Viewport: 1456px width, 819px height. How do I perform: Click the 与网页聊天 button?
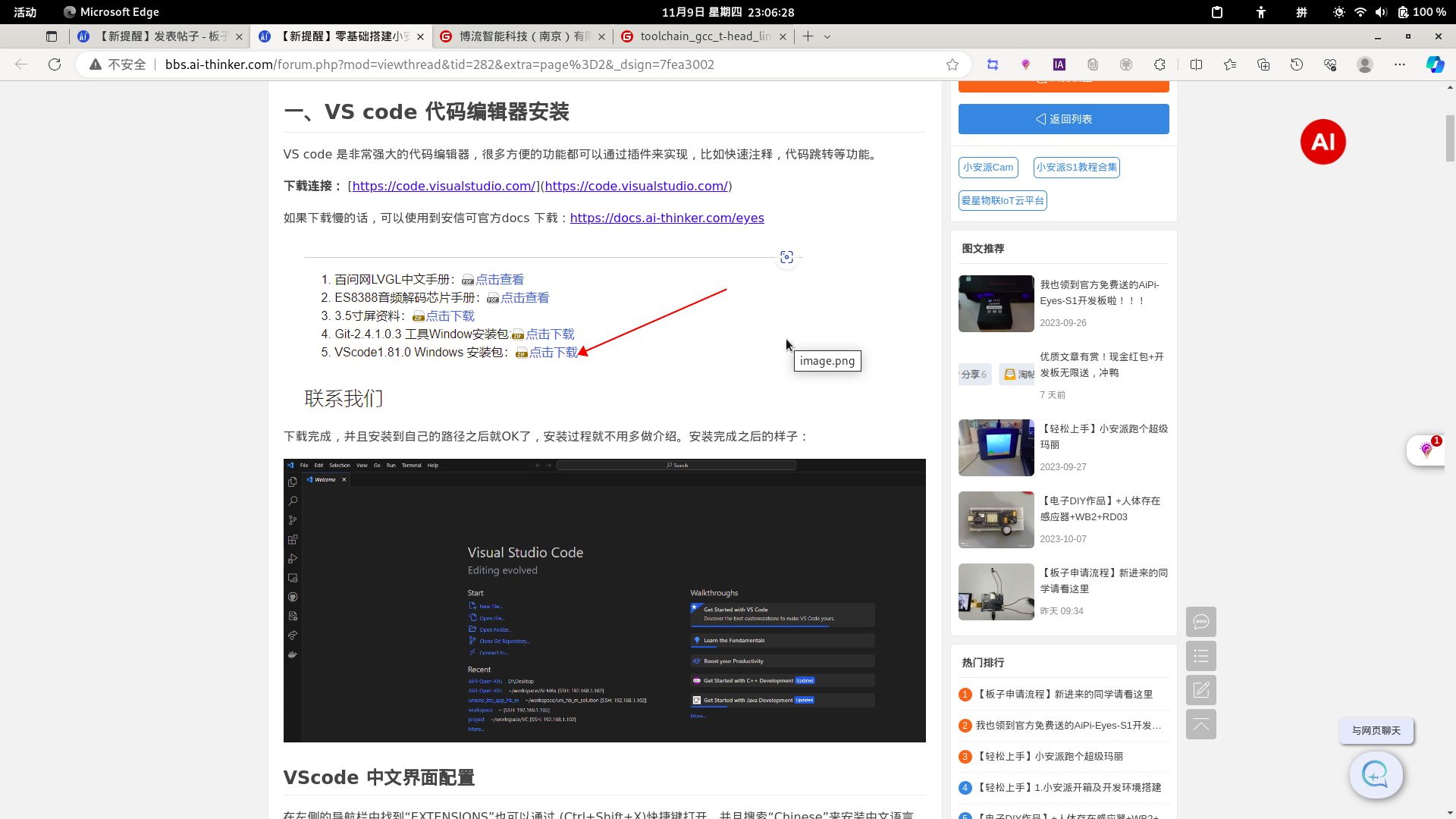click(x=1376, y=731)
